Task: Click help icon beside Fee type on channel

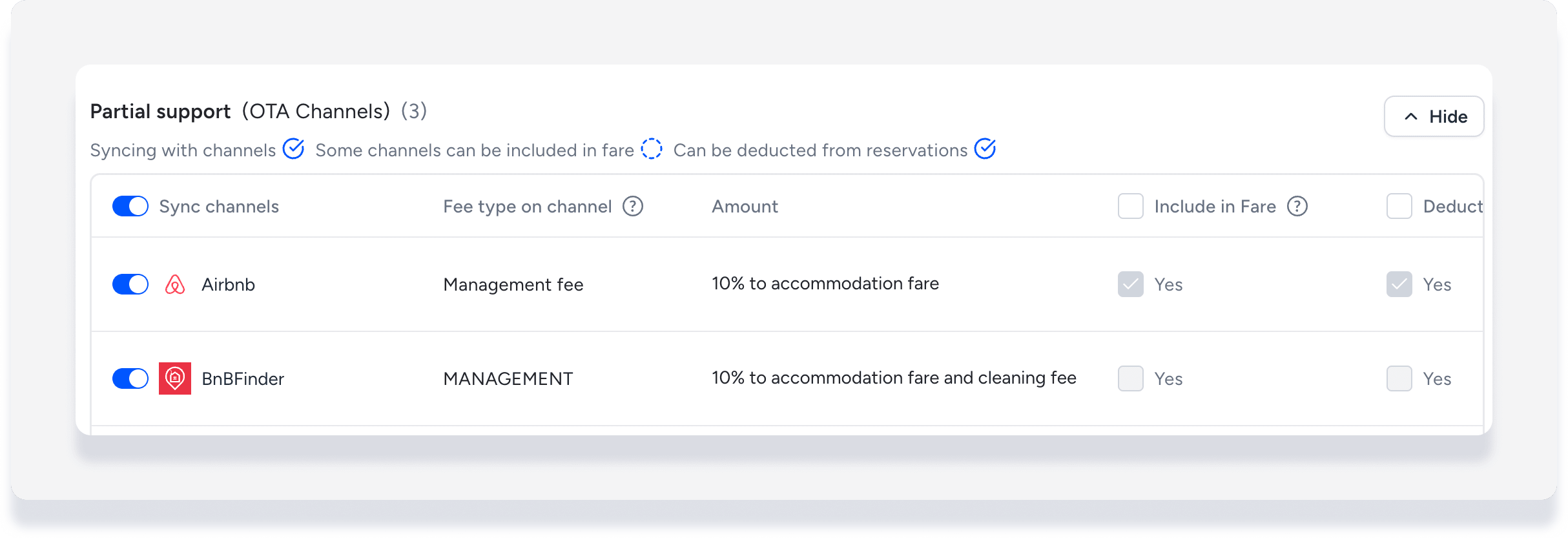Action: coord(633,207)
